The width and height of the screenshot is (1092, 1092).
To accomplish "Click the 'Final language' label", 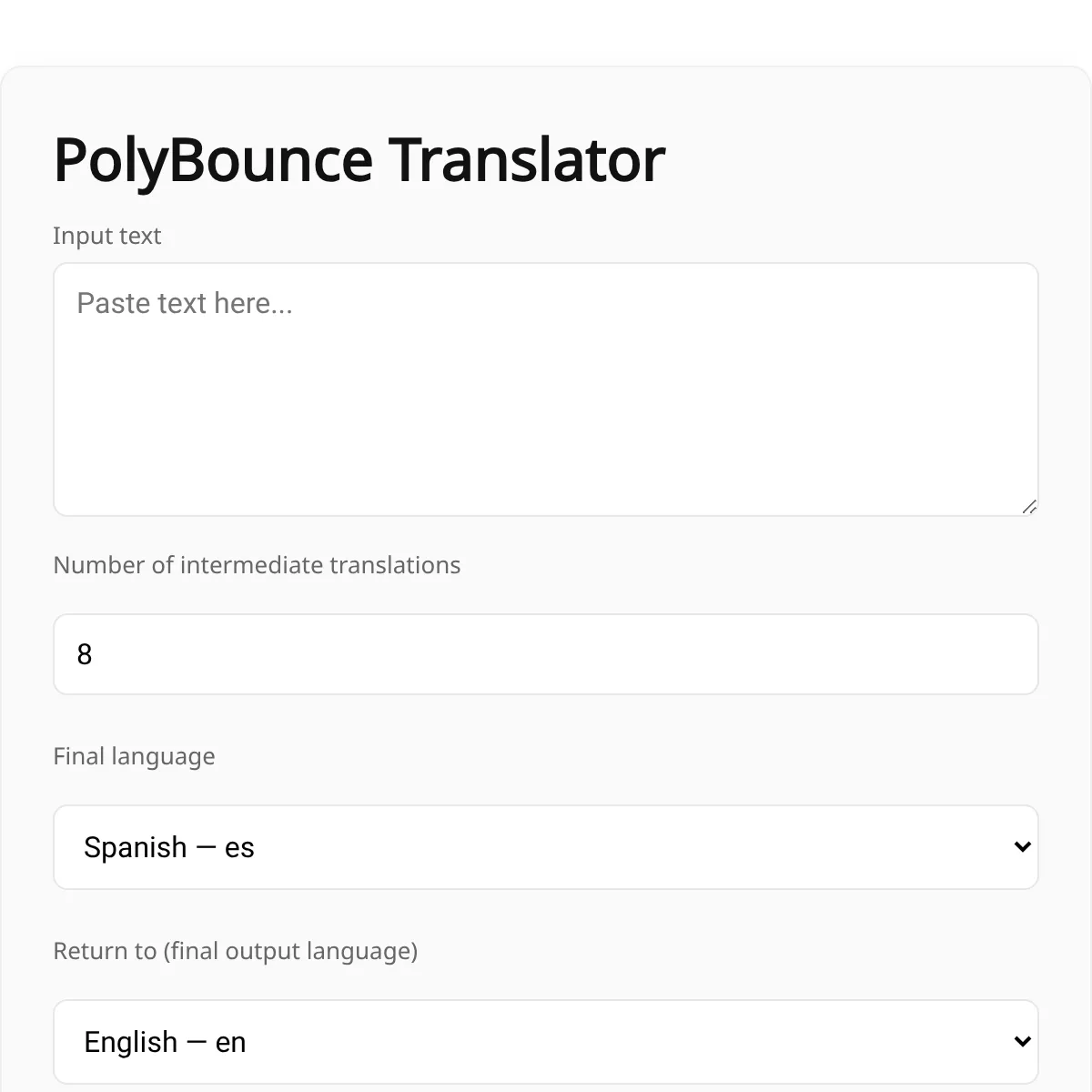I will coord(134,756).
